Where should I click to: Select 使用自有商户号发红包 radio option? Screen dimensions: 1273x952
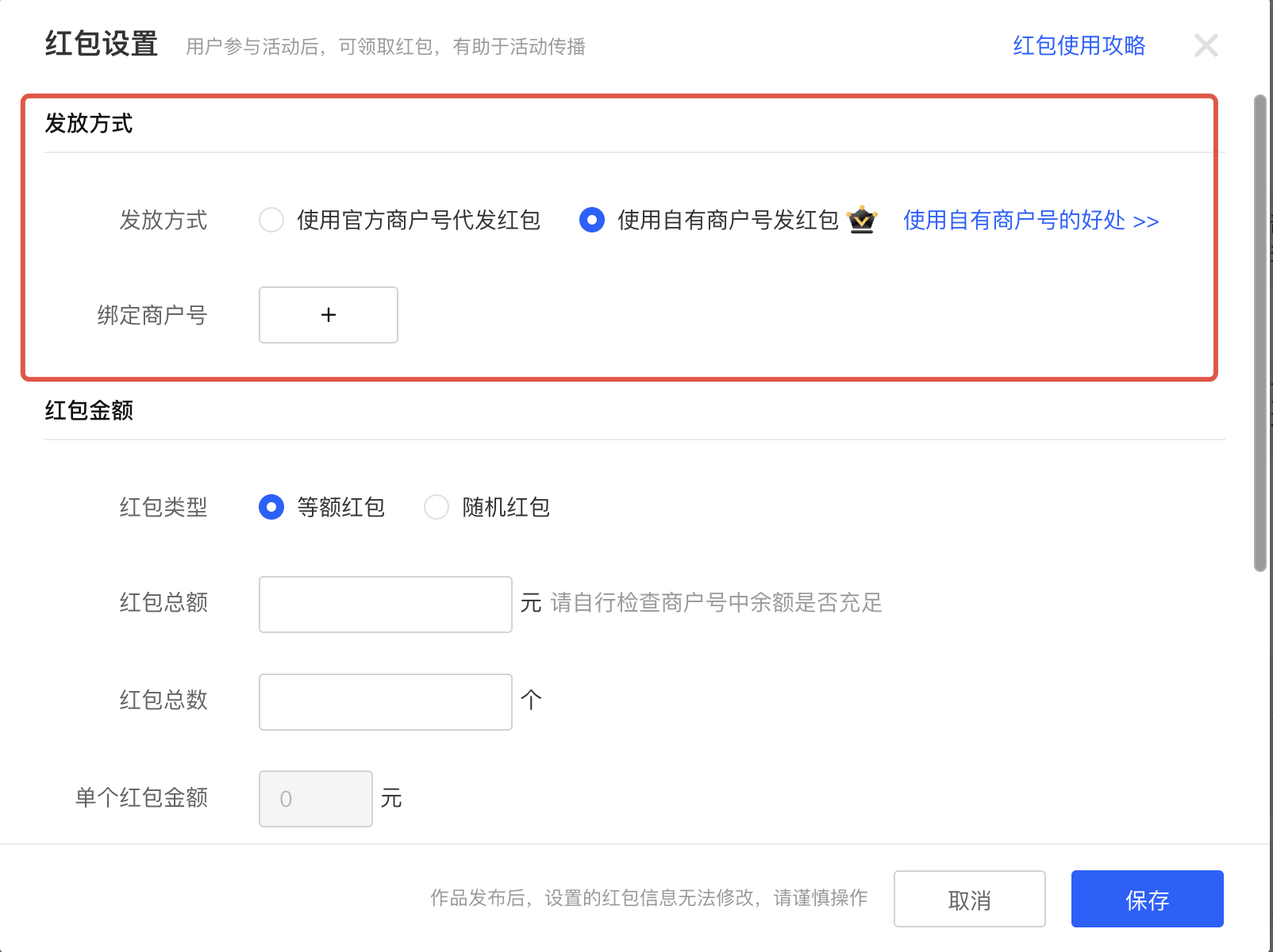[x=592, y=220]
